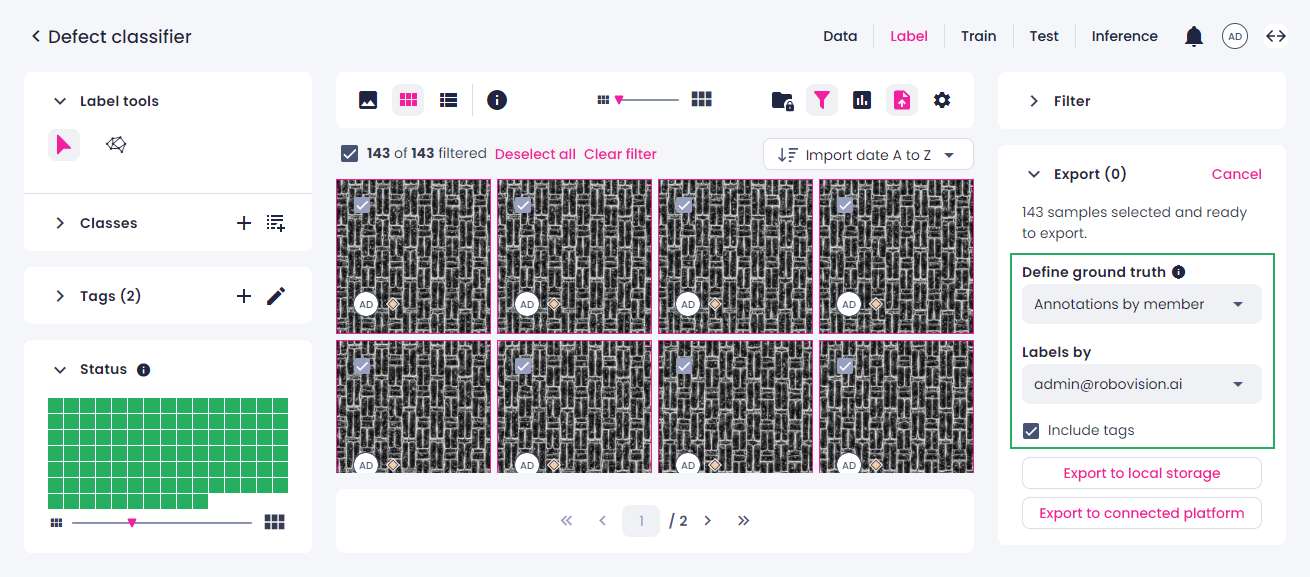
Task: Click page number input field
Action: (641, 521)
